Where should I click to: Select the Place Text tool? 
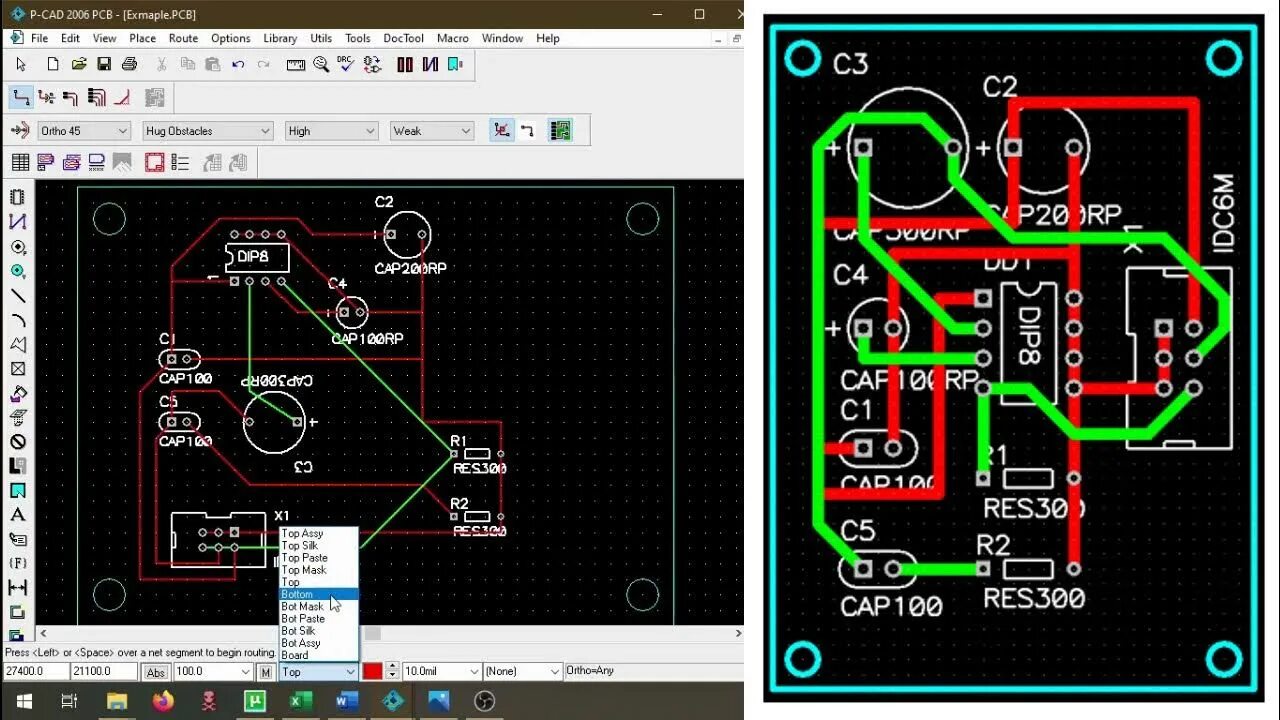pos(17,515)
